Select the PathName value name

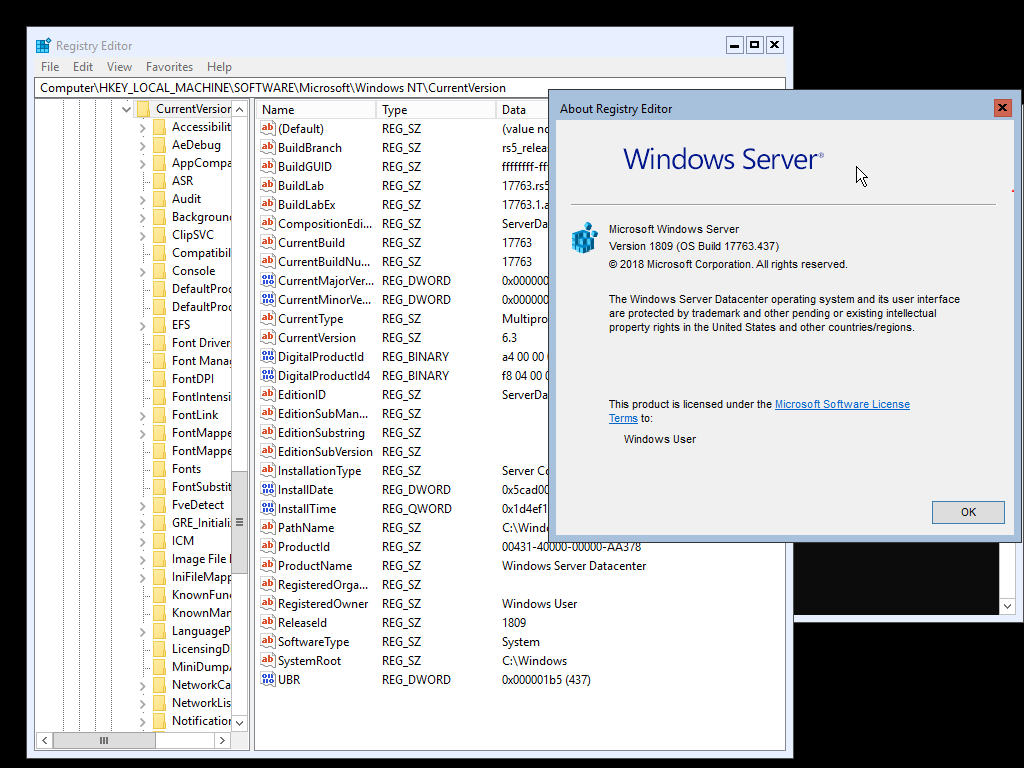[306, 528]
